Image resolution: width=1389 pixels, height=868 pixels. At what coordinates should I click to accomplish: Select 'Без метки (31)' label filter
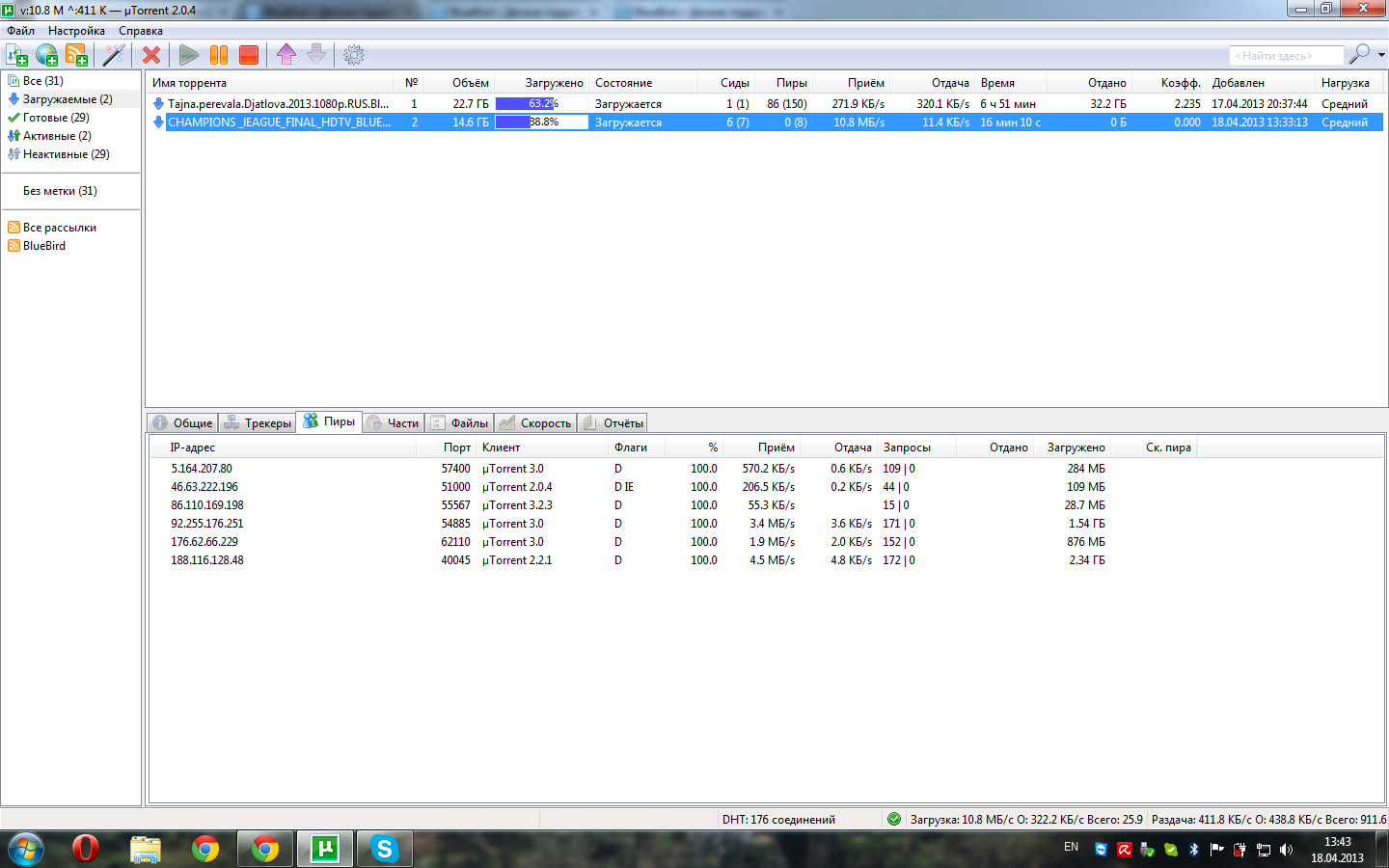pos(60,191)
